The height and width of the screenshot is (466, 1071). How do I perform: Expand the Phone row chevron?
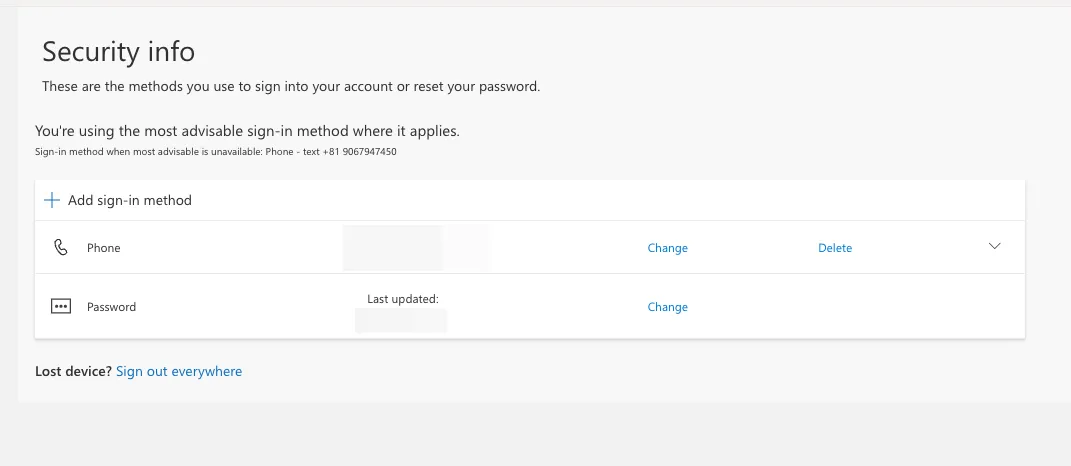[x=994, y=246]
